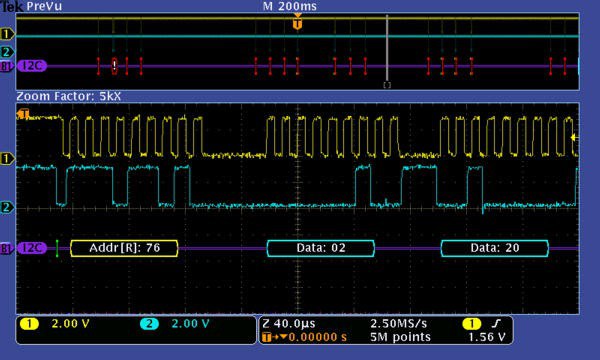Click the I2C bus label in zoomed view
The image size is (600, 360).
point(32,248)
